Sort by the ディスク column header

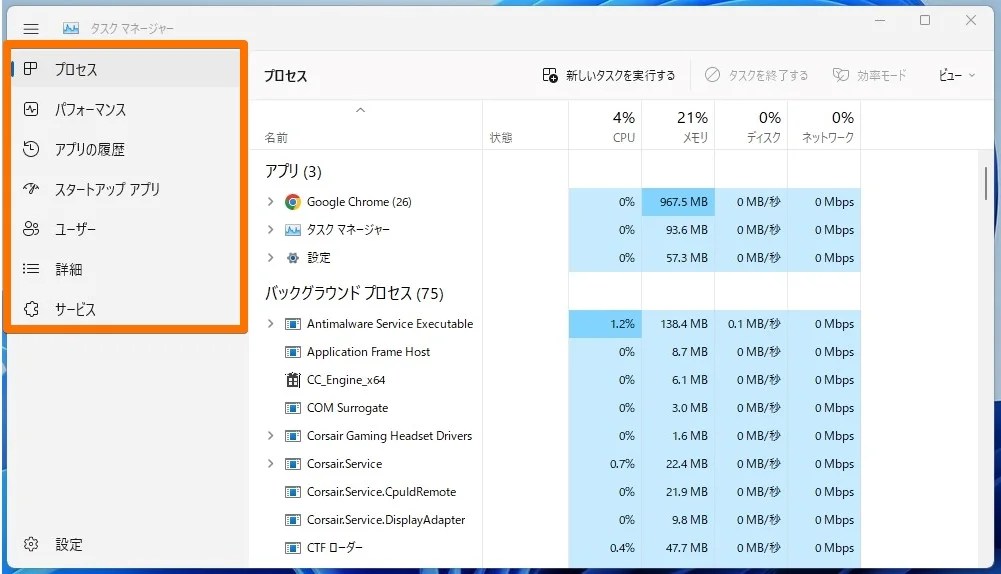click(x=751, y=126)
